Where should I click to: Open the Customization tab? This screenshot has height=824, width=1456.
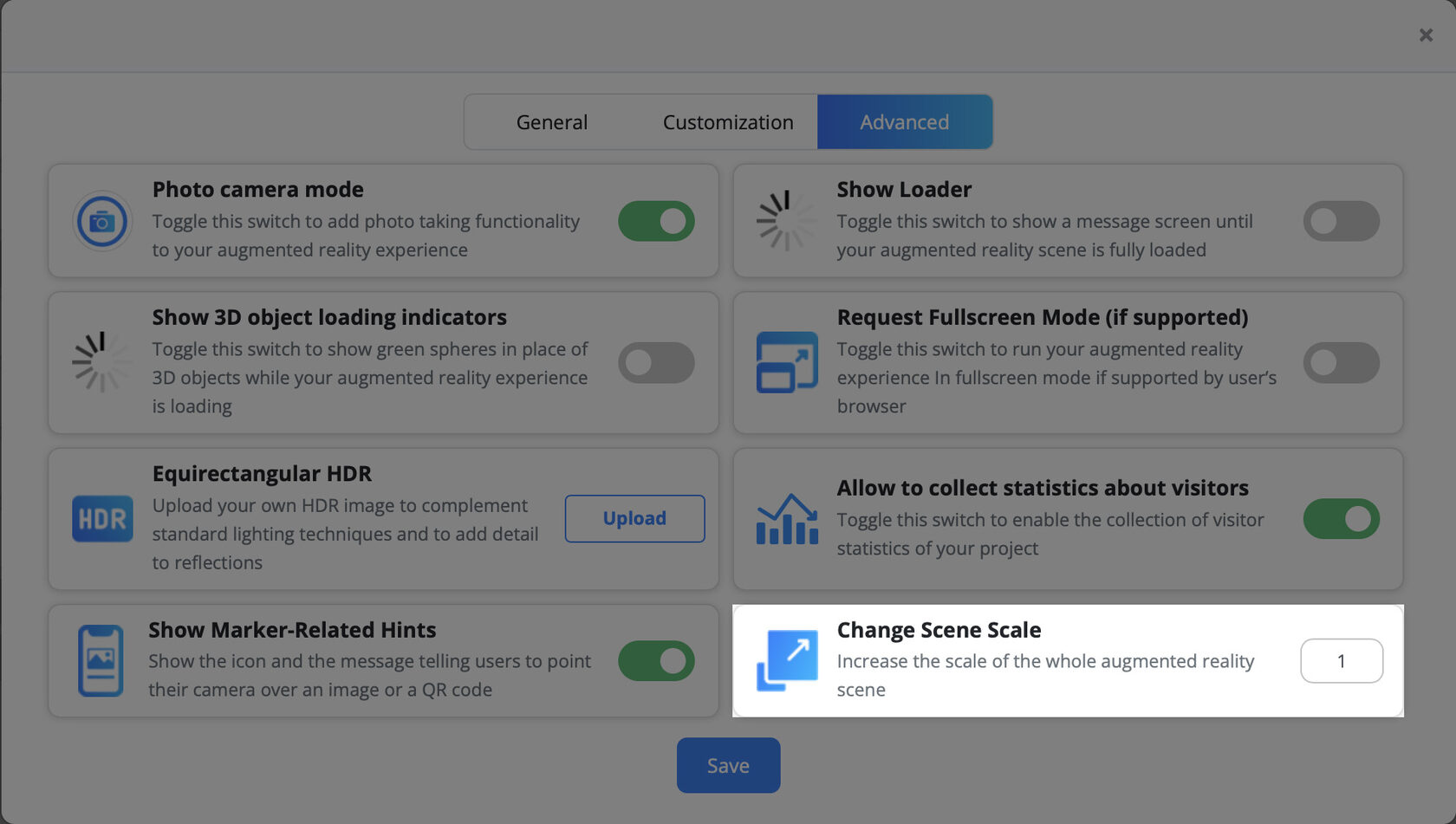click(728, 122)
